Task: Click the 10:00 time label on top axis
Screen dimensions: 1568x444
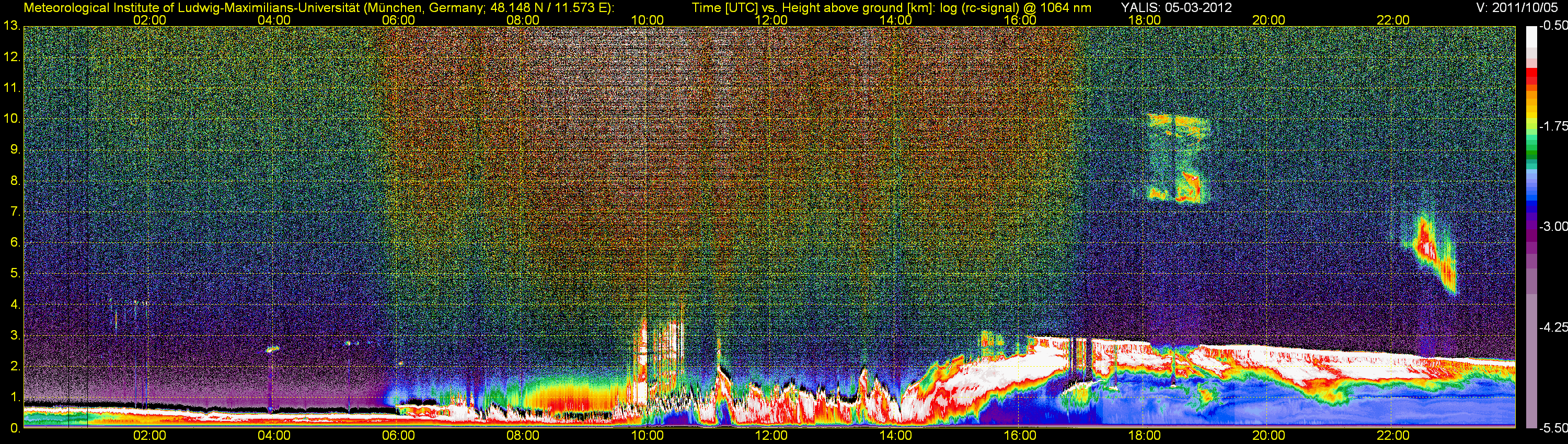Action: [x=647, y=20]
